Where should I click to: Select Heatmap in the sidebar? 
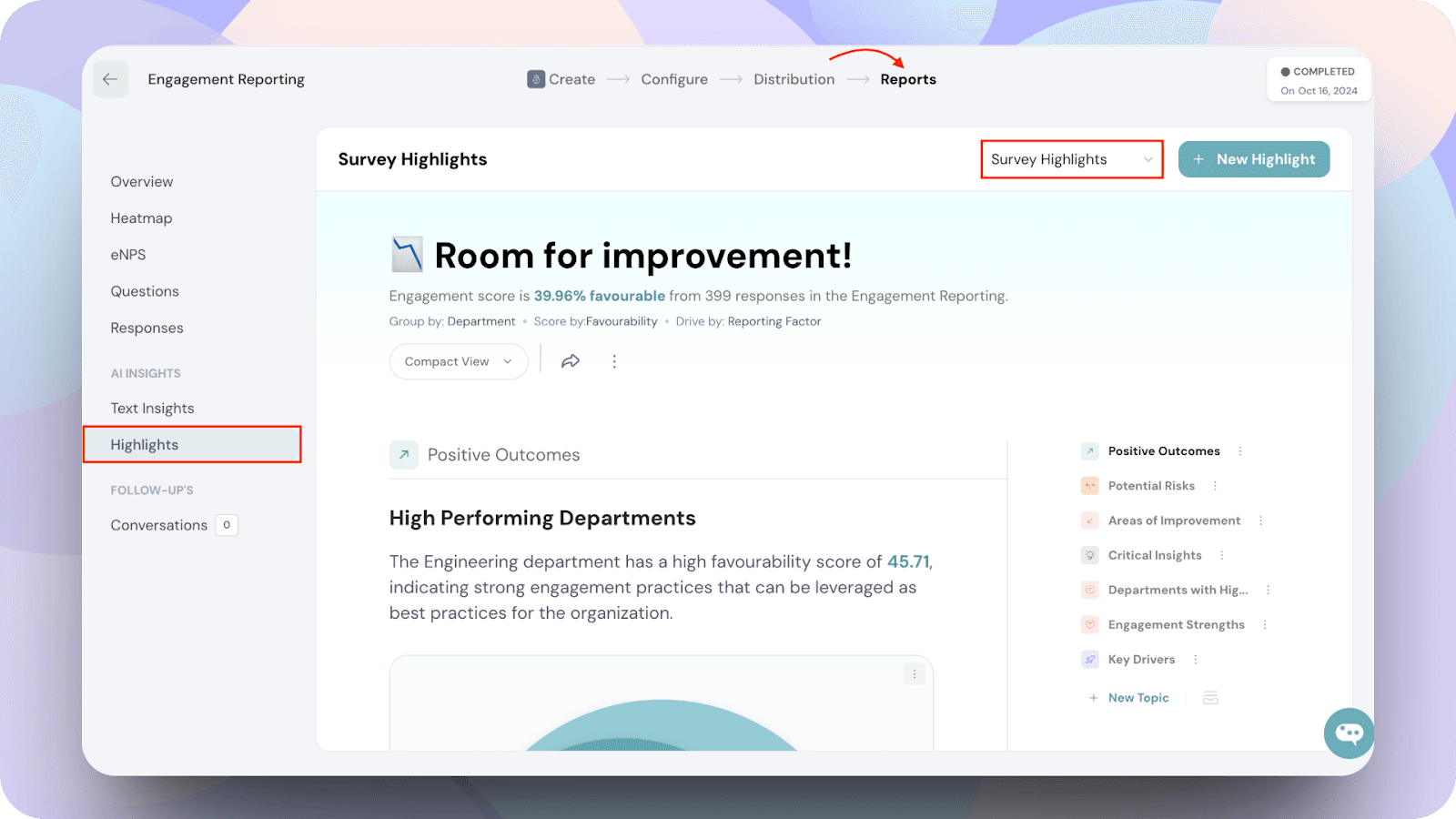(141, 218)
